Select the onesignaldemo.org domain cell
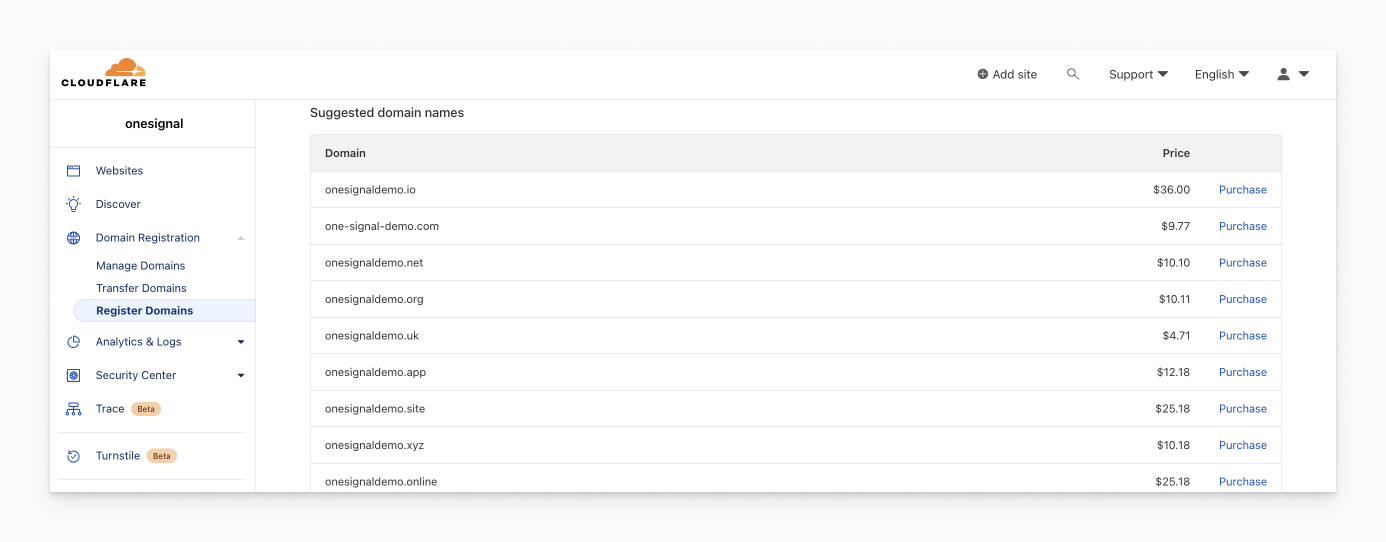The height and width of the screenshot is (542, 1386). (x=374, y=299)
